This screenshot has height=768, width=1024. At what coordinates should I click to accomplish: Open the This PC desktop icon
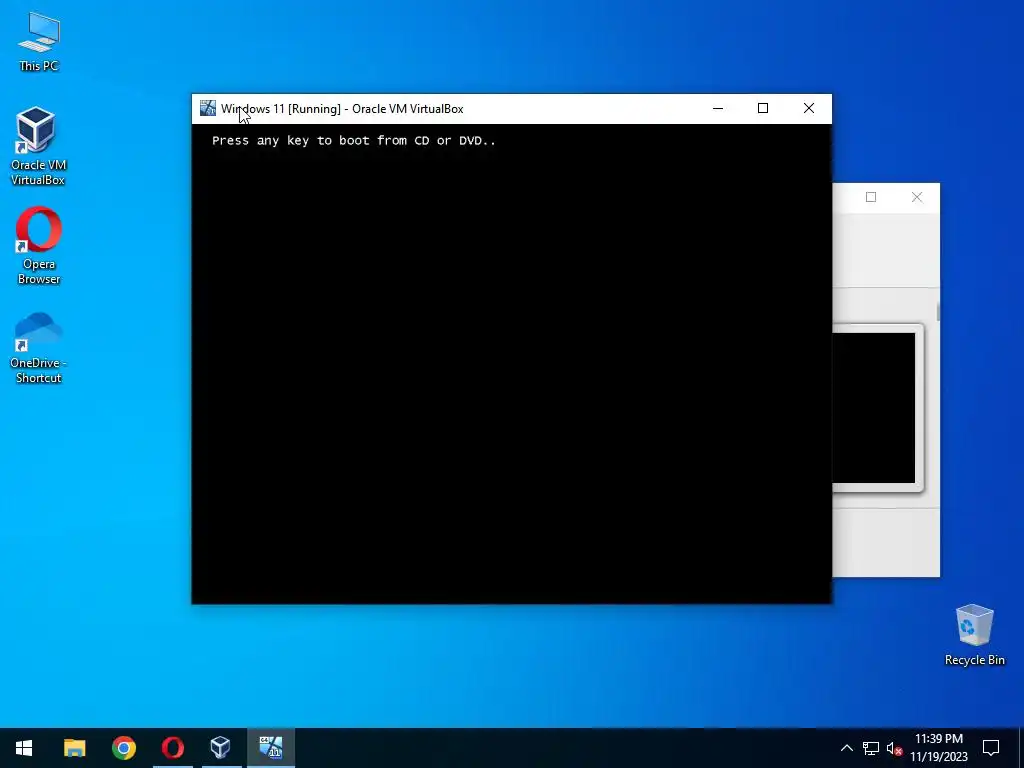point(39,42)
